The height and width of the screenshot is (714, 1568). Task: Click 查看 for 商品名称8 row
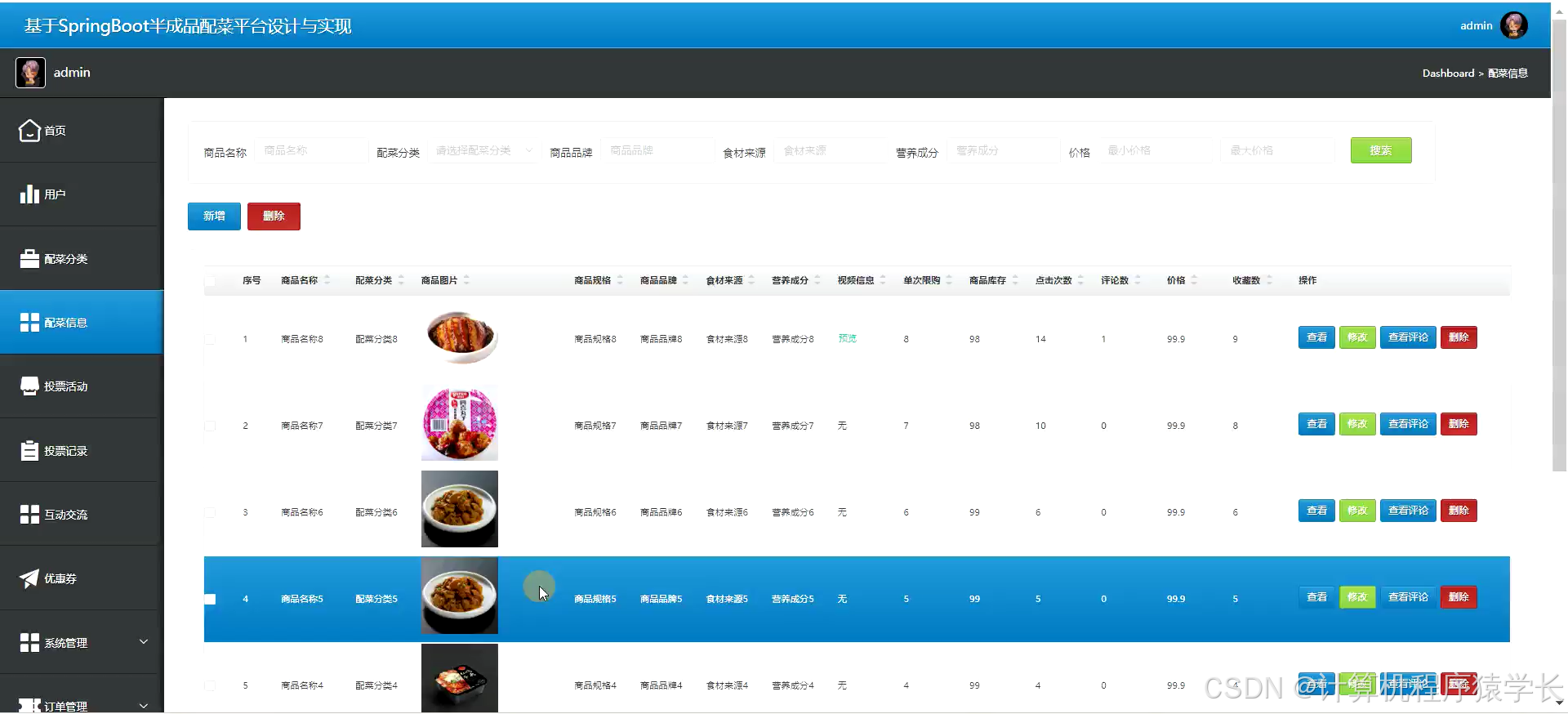[1316, 337]
